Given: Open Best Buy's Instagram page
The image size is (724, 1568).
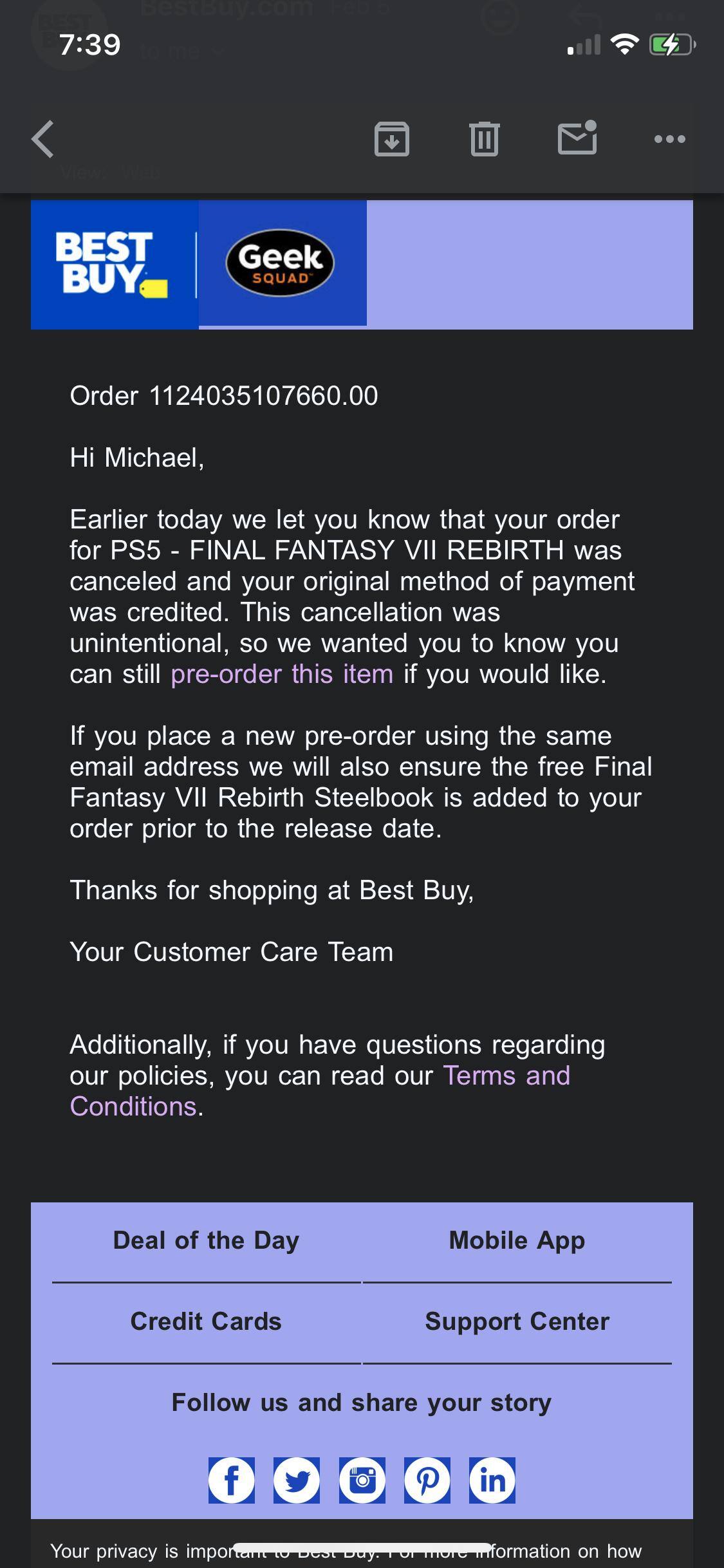Looking at the screenshot, I should [x=362, y=1480].
